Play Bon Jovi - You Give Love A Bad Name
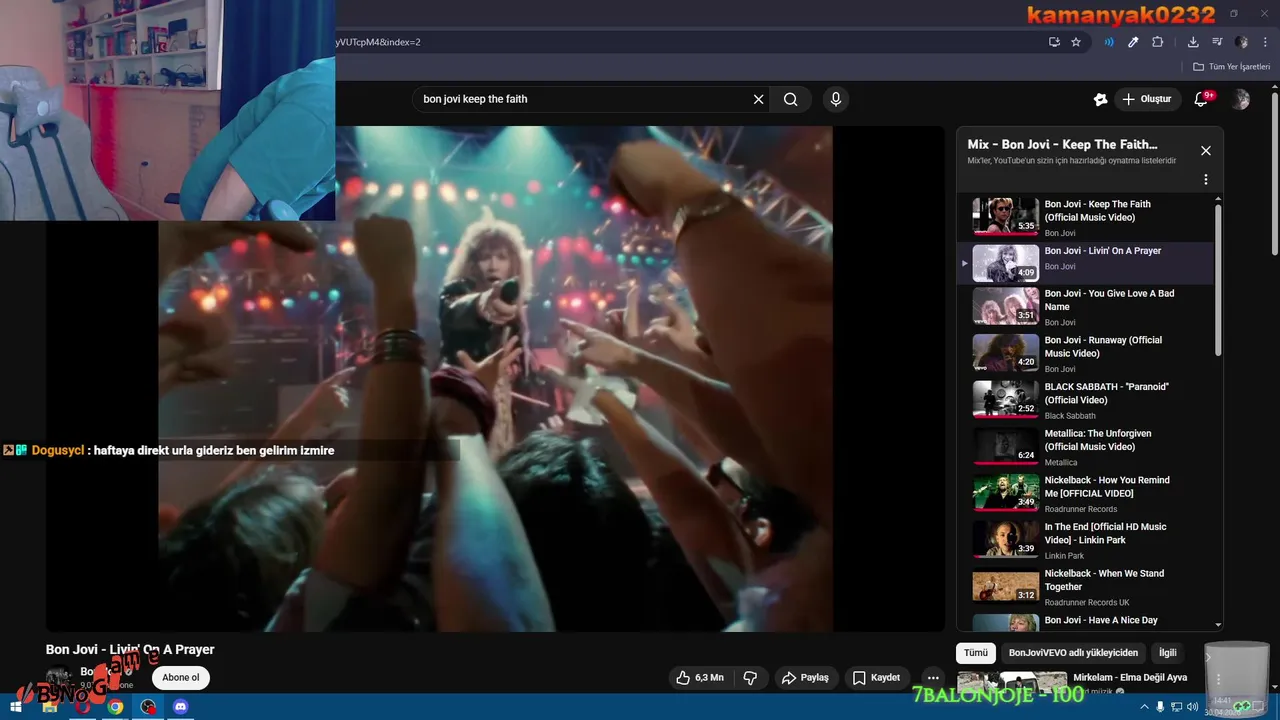 pyautogui.click(x=1086, y=307)
